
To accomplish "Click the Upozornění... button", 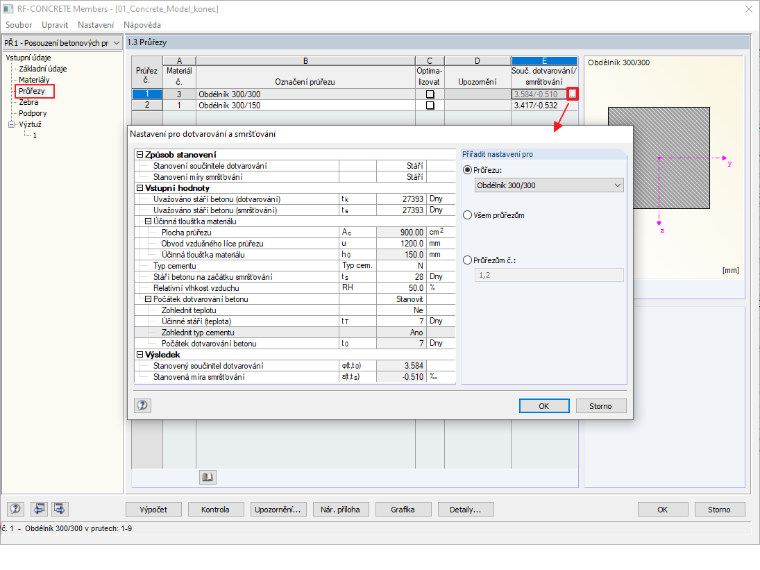I will click(x=278, y=509).
